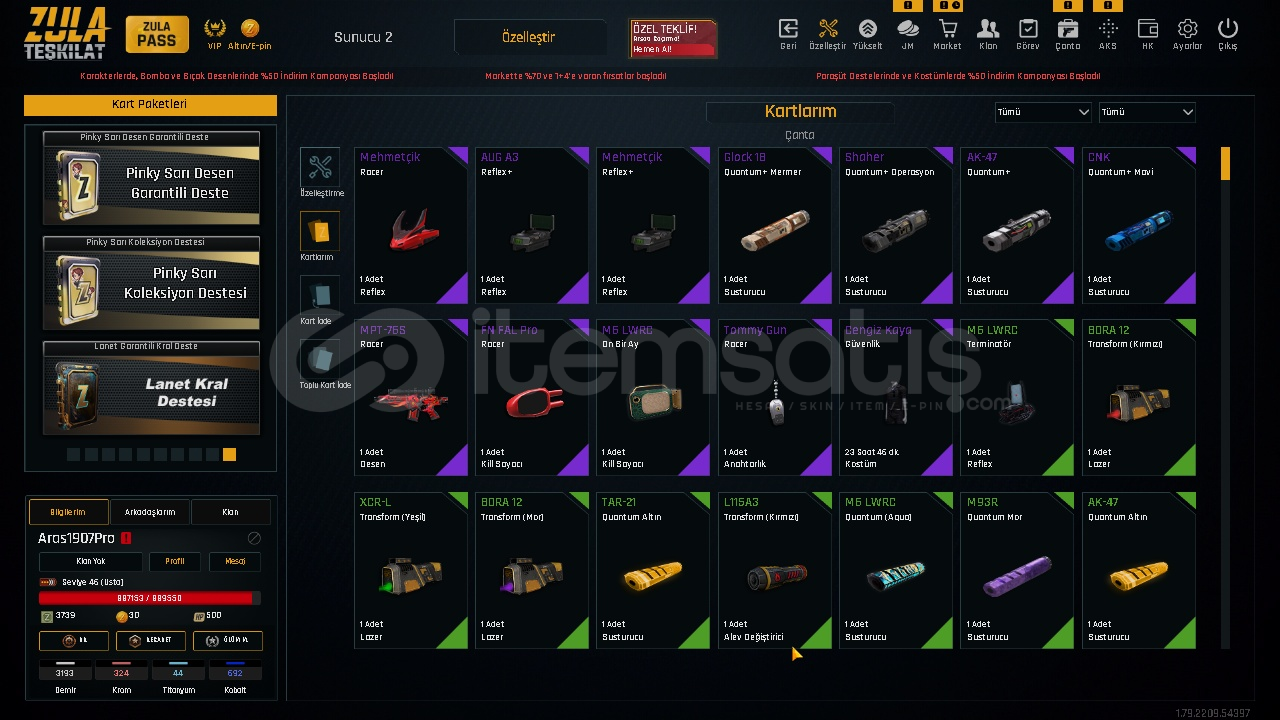The width and height of the screenshot is (1280, 720).
Task: Select the first card package page dot
Action: tap(73, 454)
